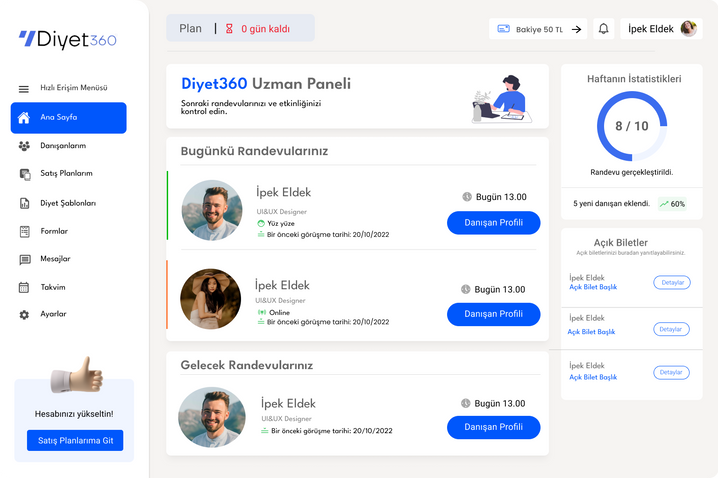
Task: Open second Açık Bilet Başlık link
Action: pyautogui.click(x=591, y=332)
